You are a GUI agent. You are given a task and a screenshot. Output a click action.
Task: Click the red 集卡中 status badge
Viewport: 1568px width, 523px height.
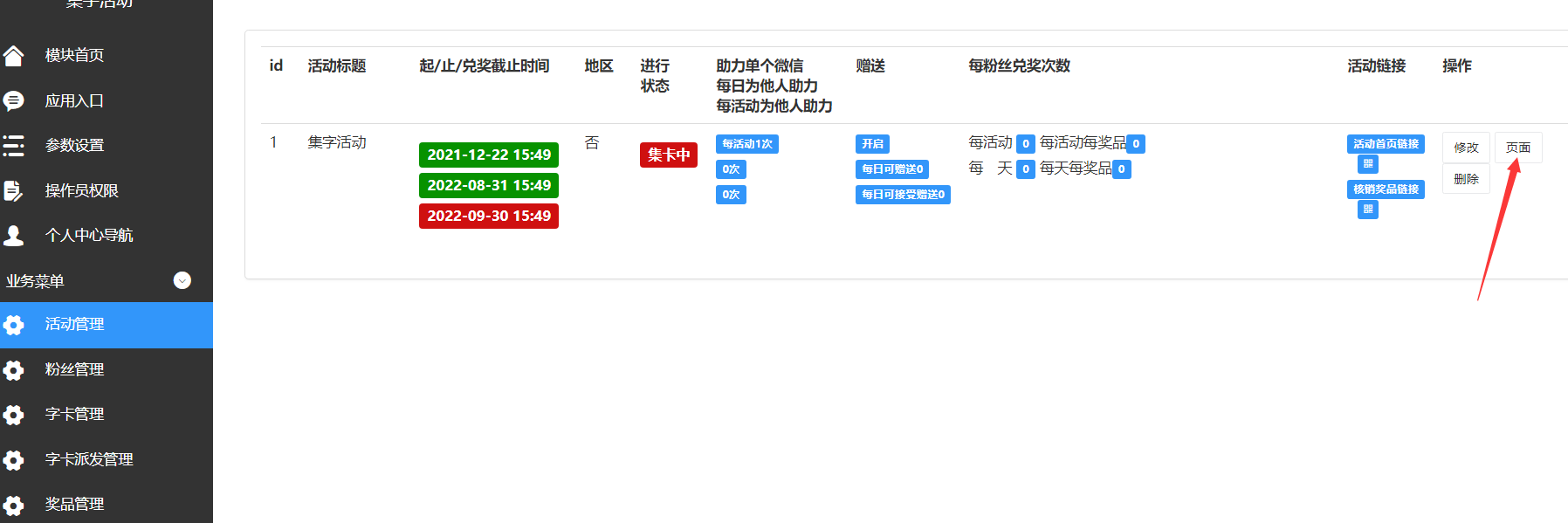[668, 155]
